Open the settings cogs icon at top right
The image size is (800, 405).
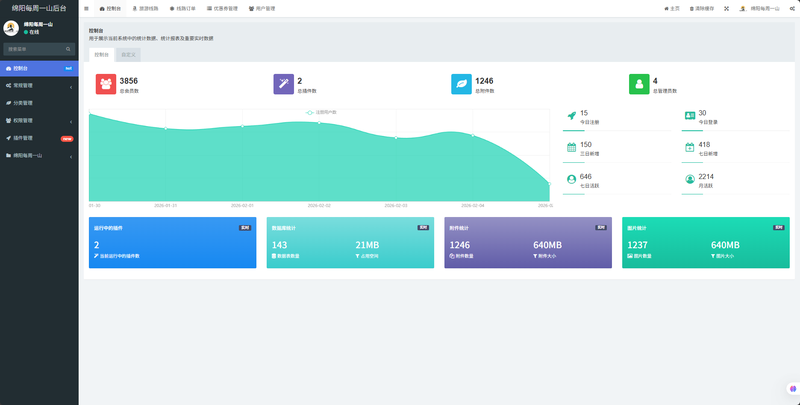[x=792, y=9]
